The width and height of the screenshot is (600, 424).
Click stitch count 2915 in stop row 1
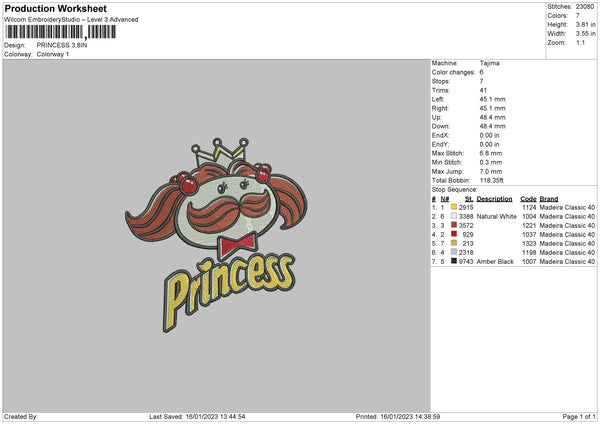[x=466, y=207]
